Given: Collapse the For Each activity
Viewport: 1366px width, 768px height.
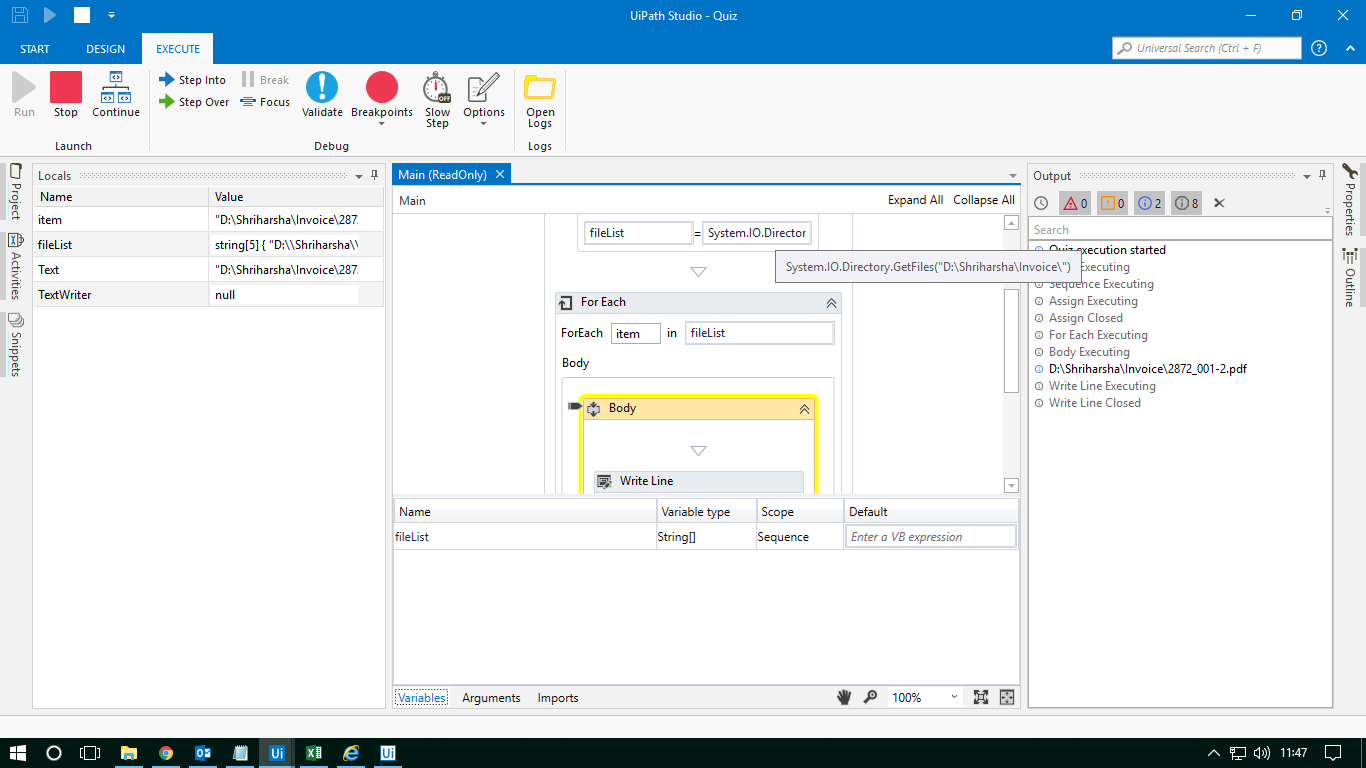Looking at the screenshot, I should [x=830, y=303].
